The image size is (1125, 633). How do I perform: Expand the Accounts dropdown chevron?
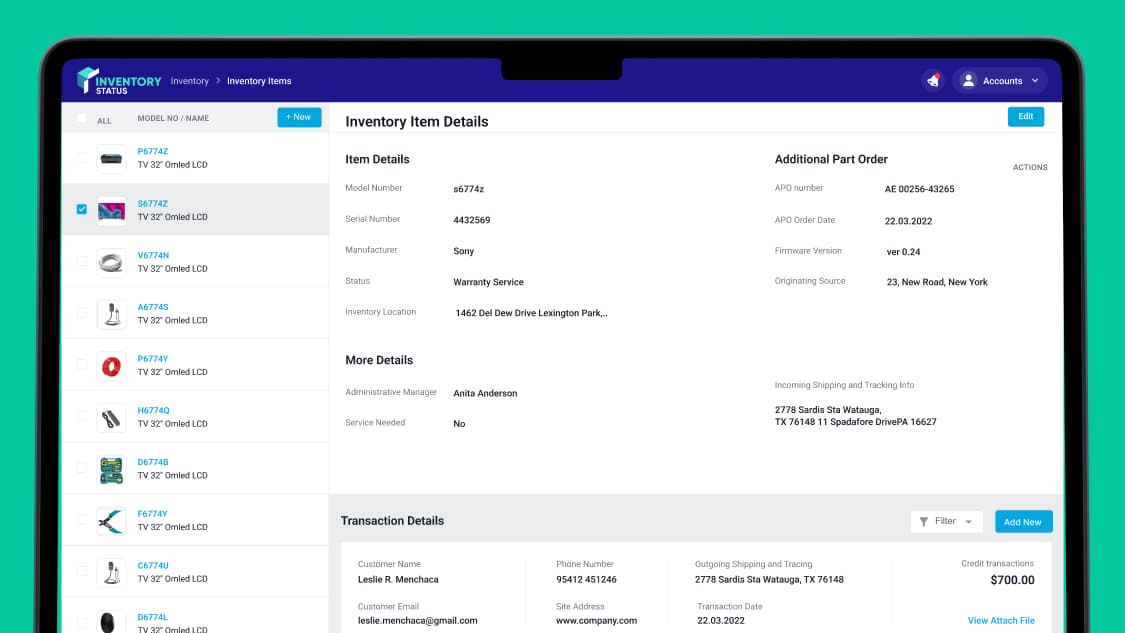click(x=1035, y=81)
